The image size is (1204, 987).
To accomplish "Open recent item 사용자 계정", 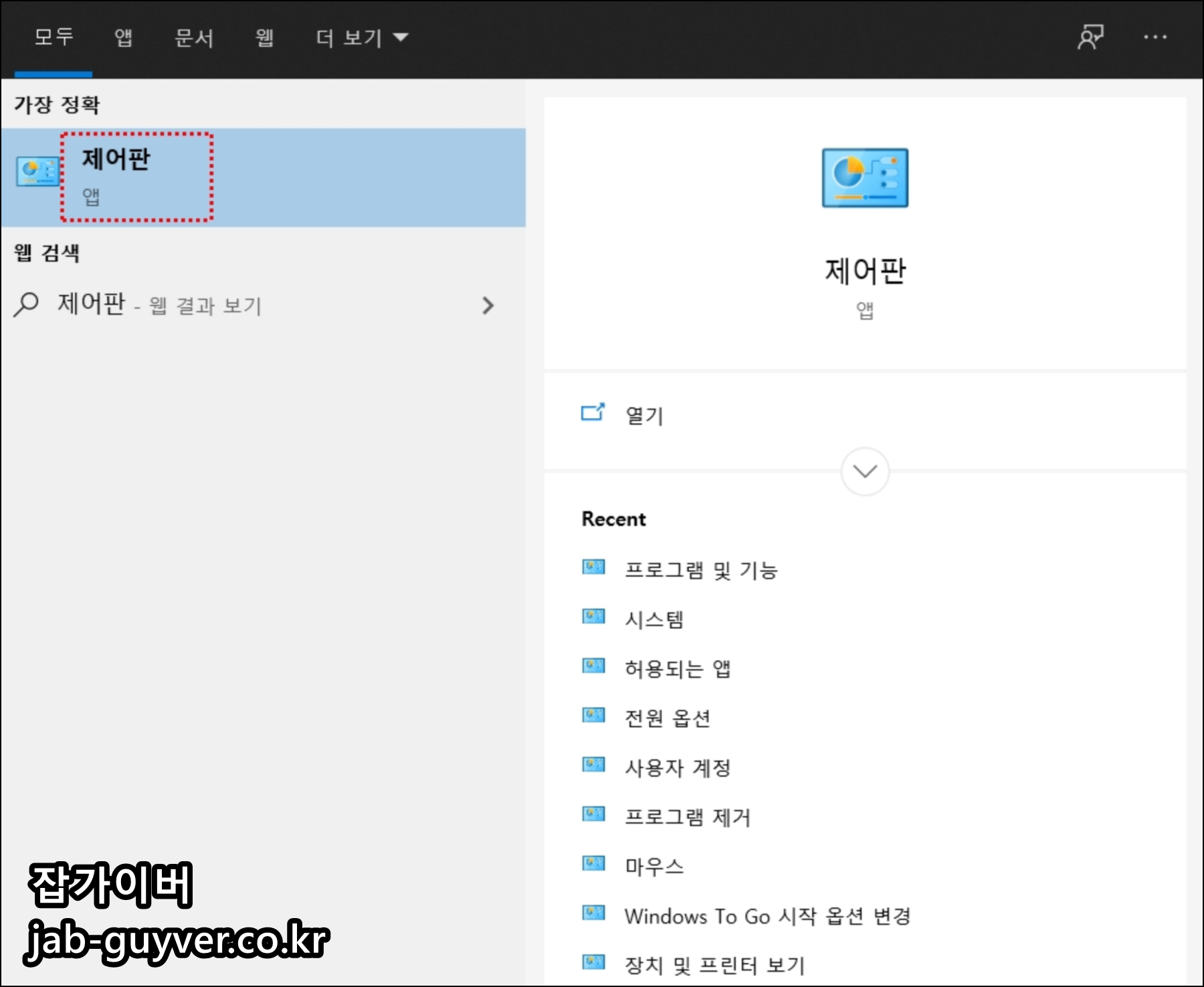I will tap(677, 768).
